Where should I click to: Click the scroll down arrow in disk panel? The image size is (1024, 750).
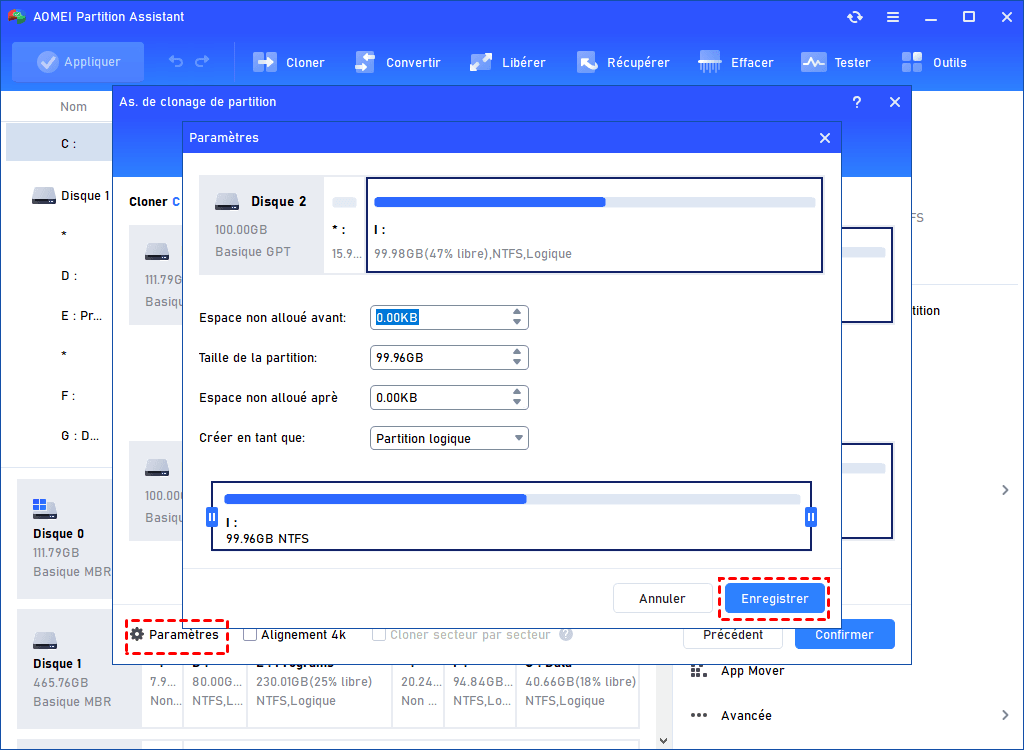664,740
